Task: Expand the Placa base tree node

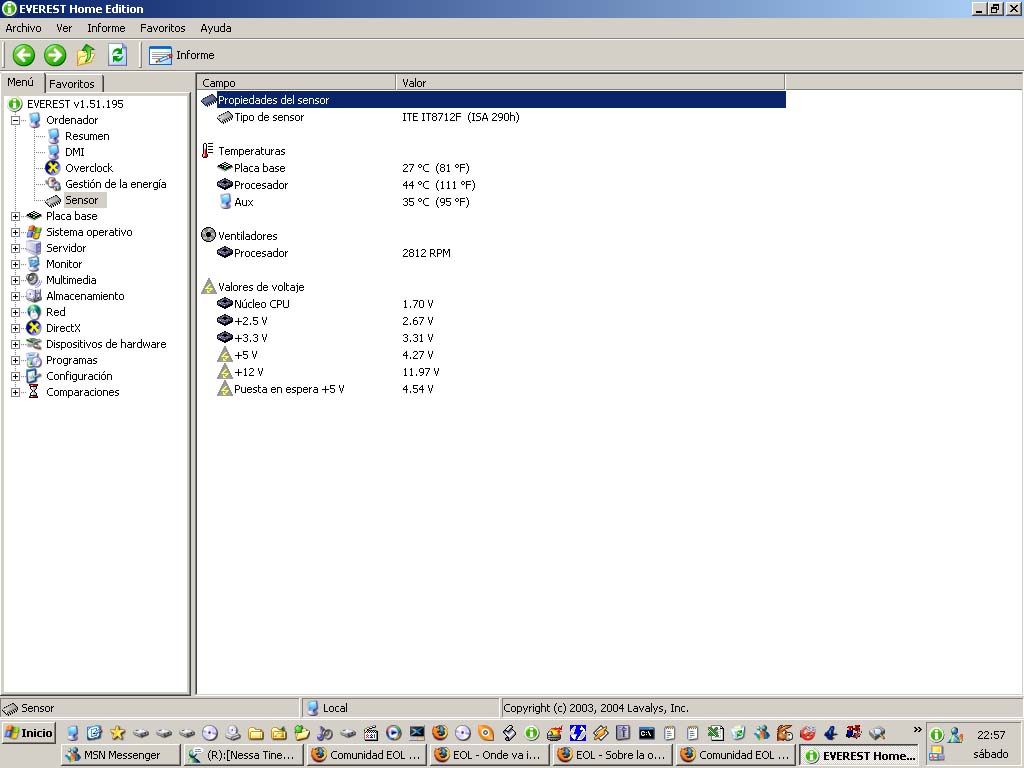Action: 16,216
